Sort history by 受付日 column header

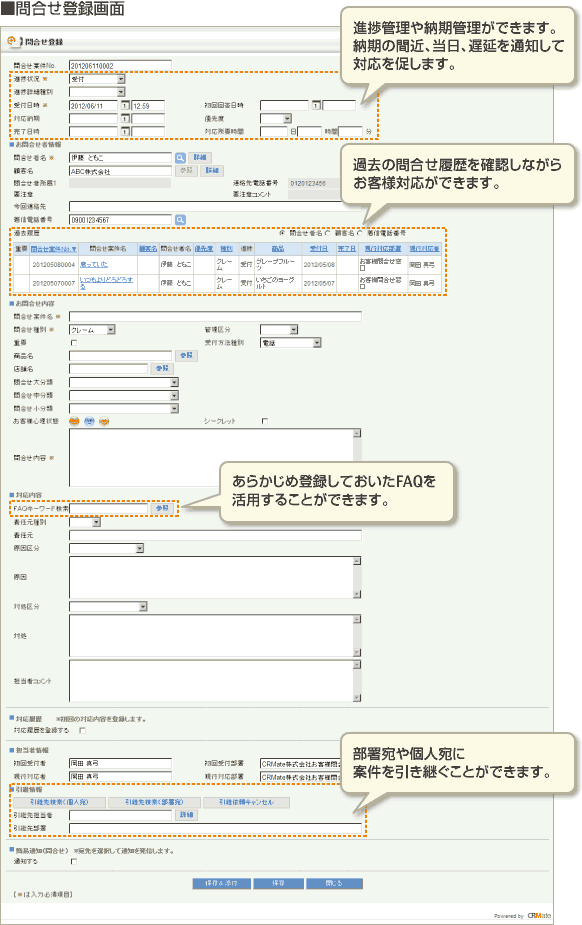[x=319, y=249]
